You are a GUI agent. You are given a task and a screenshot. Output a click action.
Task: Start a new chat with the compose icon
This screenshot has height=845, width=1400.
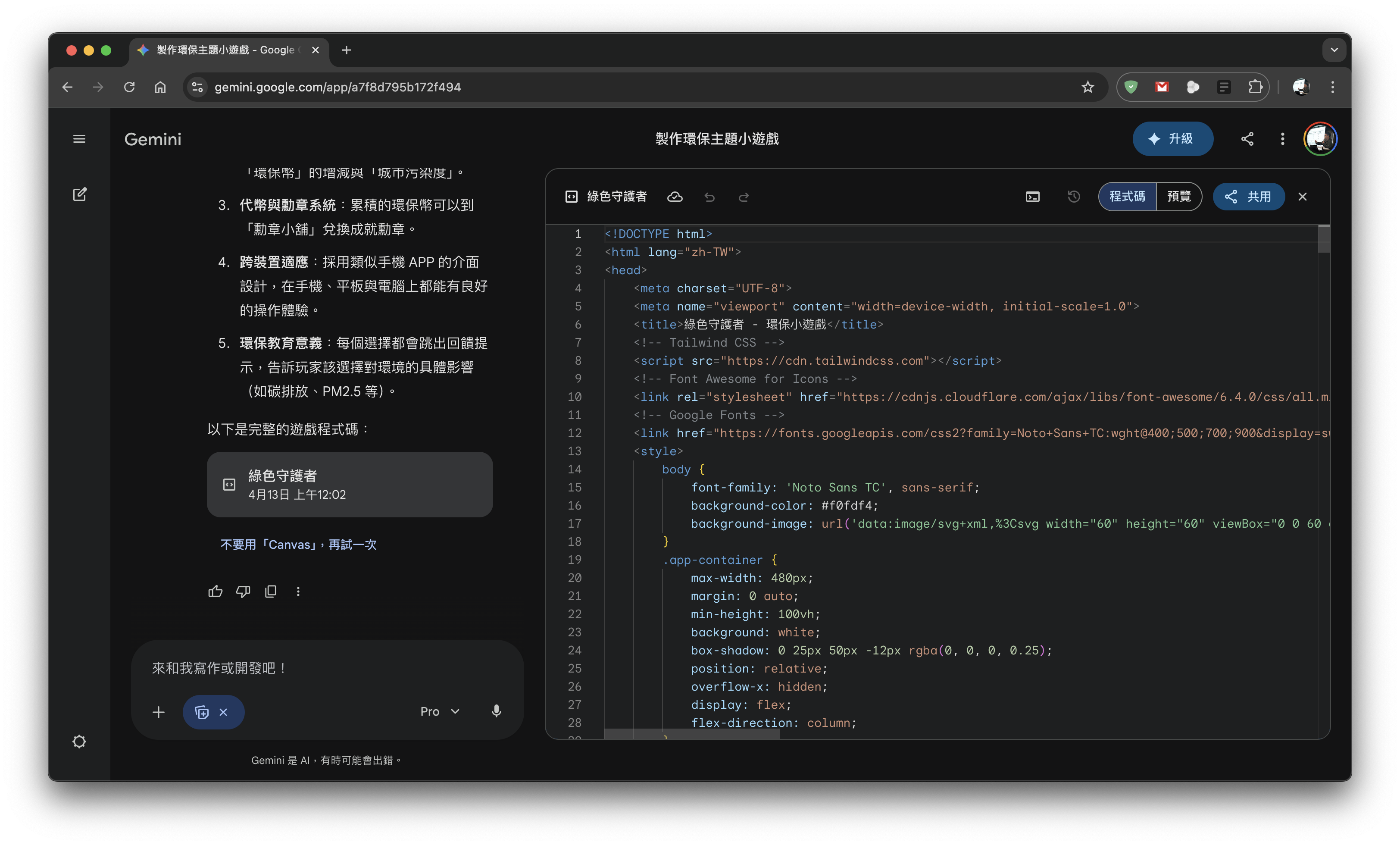tap(80, 194)
